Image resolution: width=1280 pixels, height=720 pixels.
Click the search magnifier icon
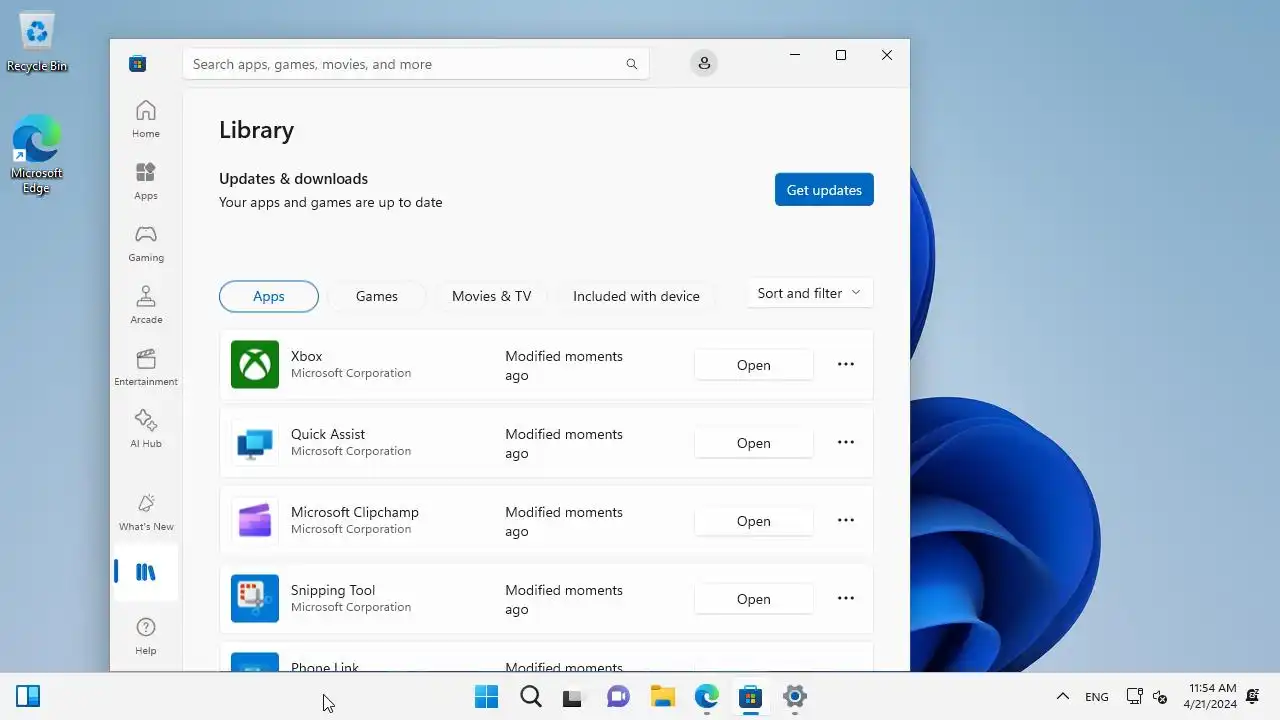pyautogui.click(x=632, y=64)
